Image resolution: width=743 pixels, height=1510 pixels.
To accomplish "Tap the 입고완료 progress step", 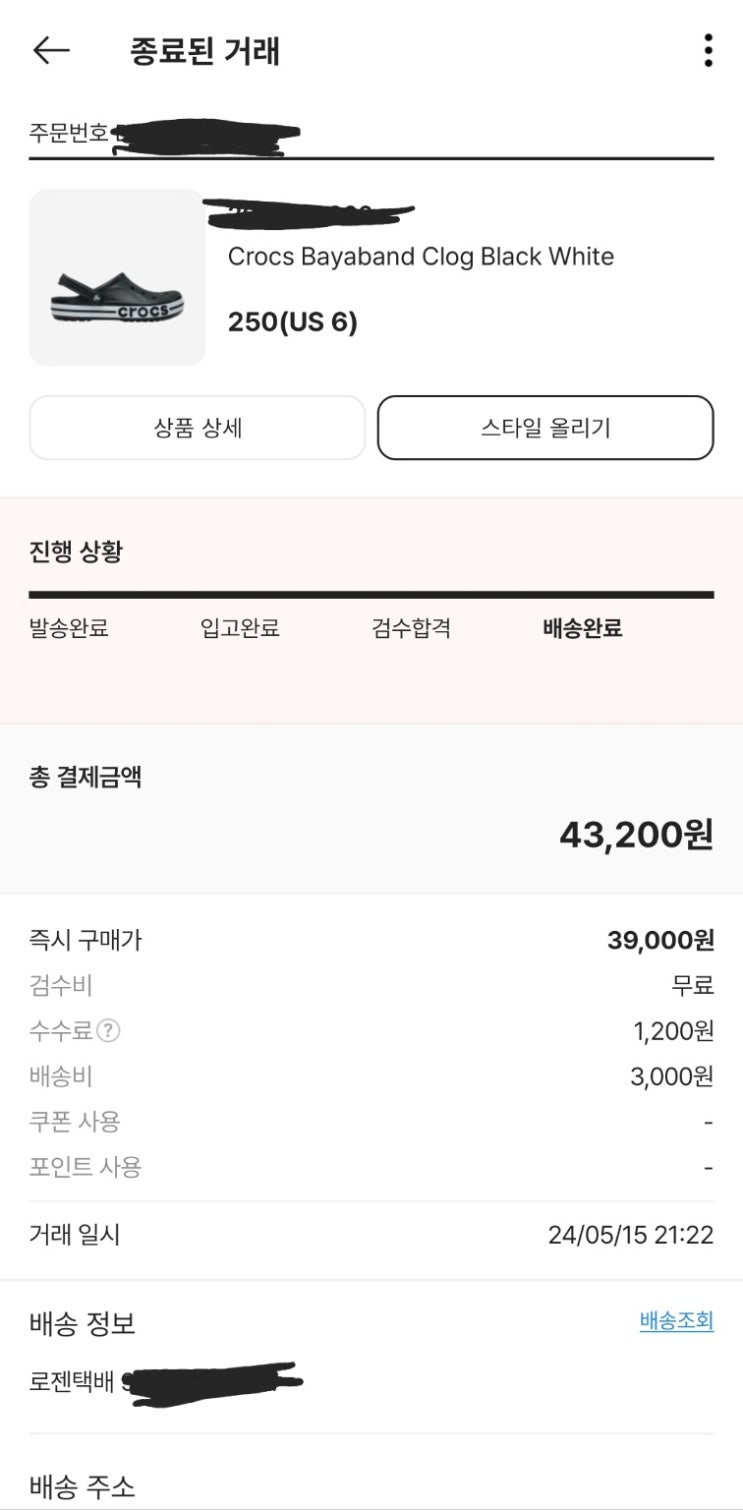I will point(240,629).
